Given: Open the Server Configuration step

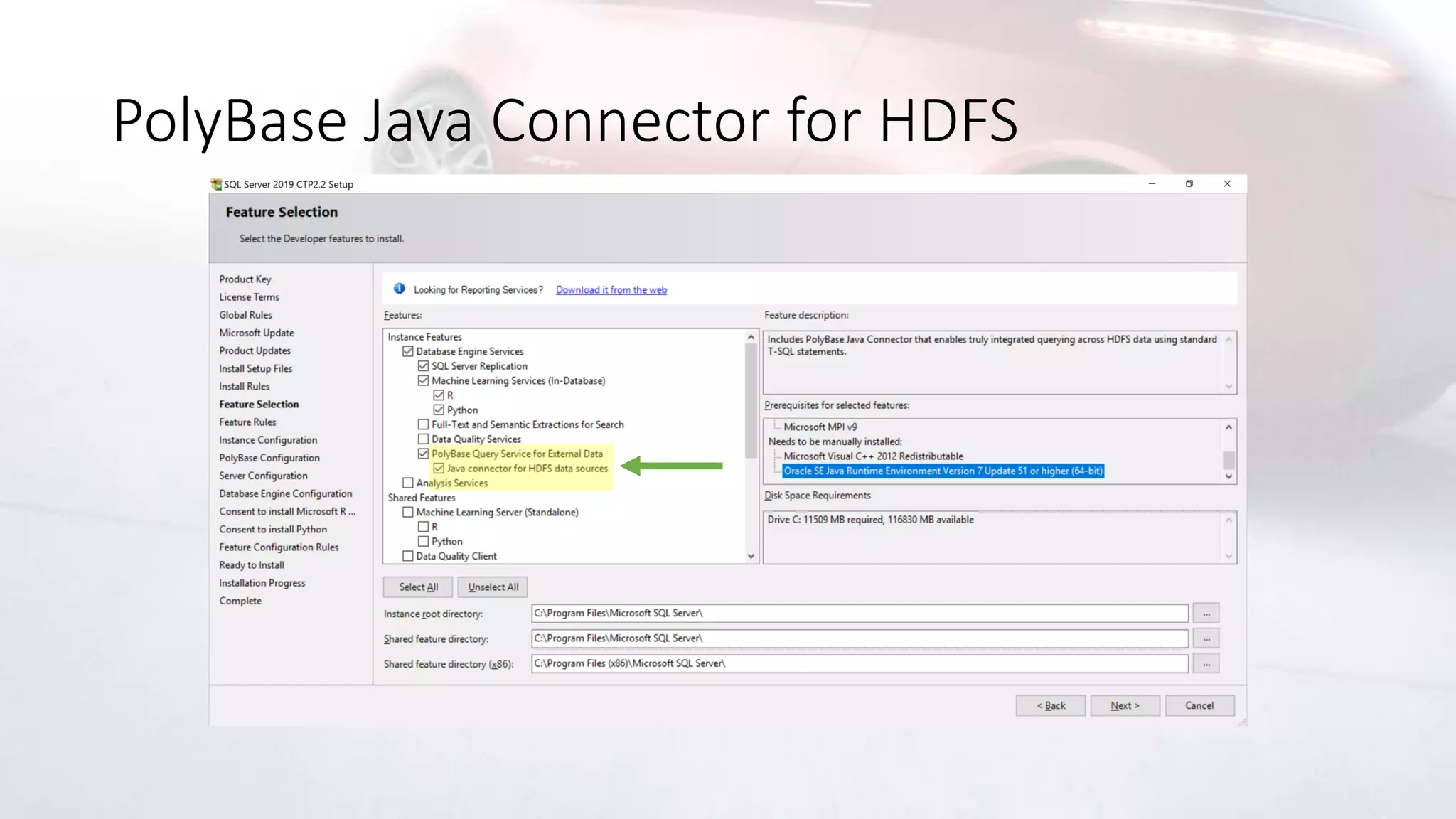Looking at the screenshot, I should coord(264,476).
